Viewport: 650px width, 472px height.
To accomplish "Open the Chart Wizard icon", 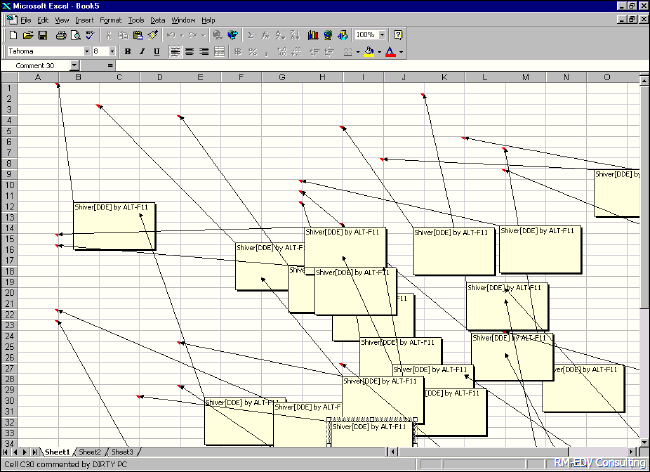I will point(313,35).
